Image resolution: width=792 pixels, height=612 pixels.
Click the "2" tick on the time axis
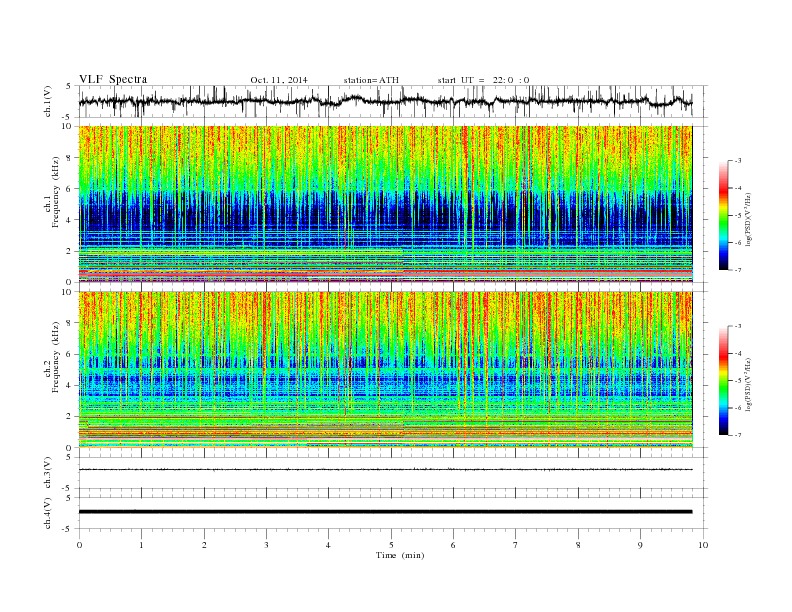tap(204, 545)
